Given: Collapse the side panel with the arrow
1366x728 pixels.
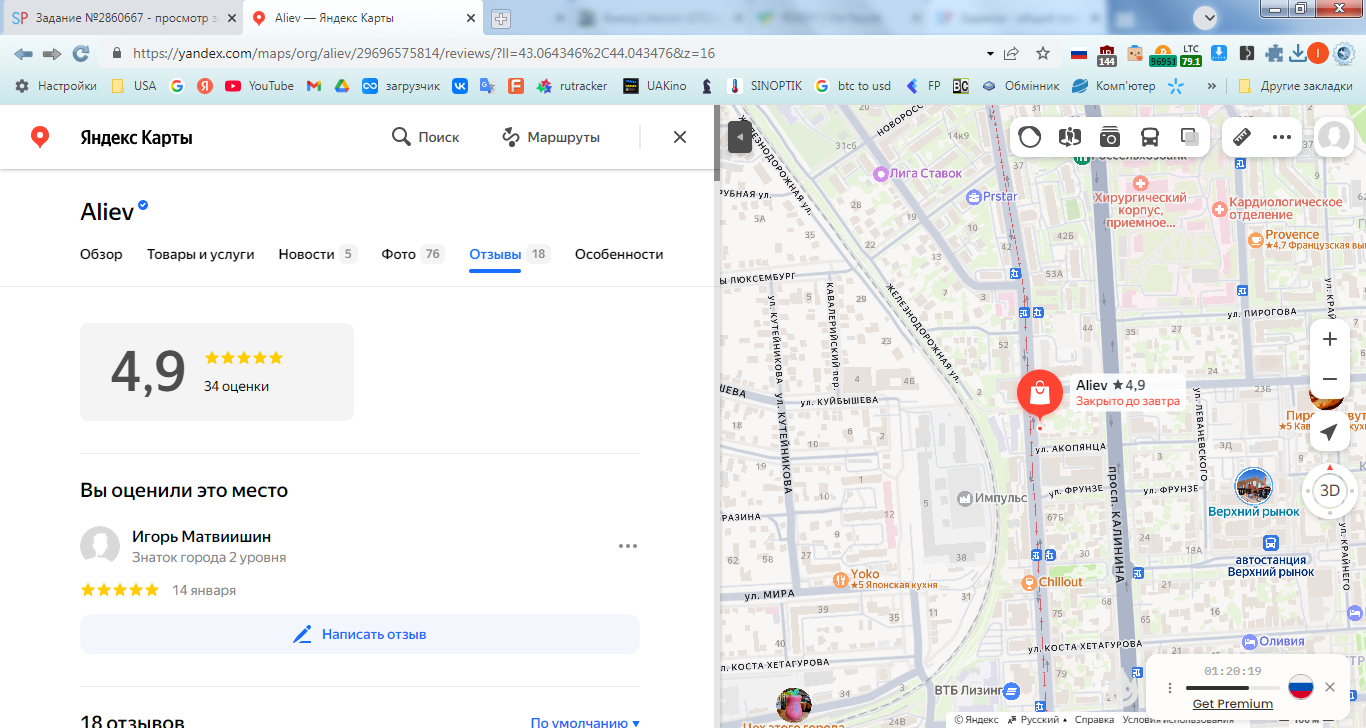Looking at the screenshot, I should coord(740,137).
